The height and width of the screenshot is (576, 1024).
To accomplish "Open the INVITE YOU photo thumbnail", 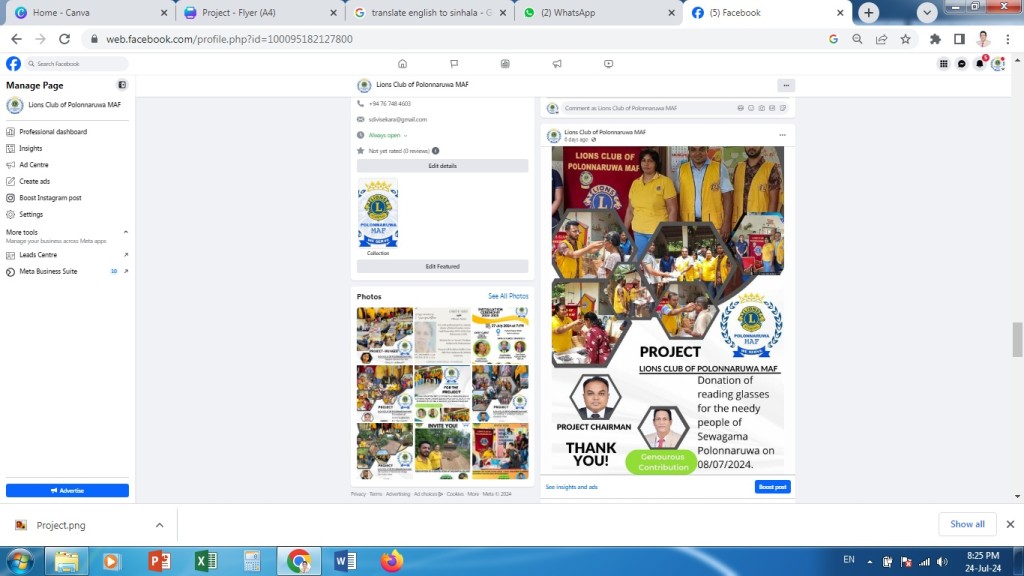I will click(x=442, y=451).
